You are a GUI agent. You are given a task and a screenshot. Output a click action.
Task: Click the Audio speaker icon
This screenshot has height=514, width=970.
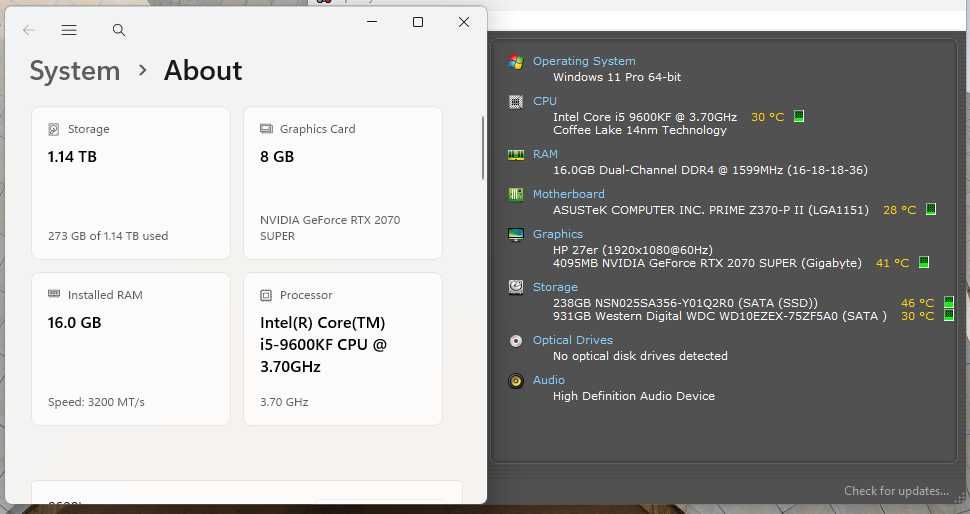[516, 381]
